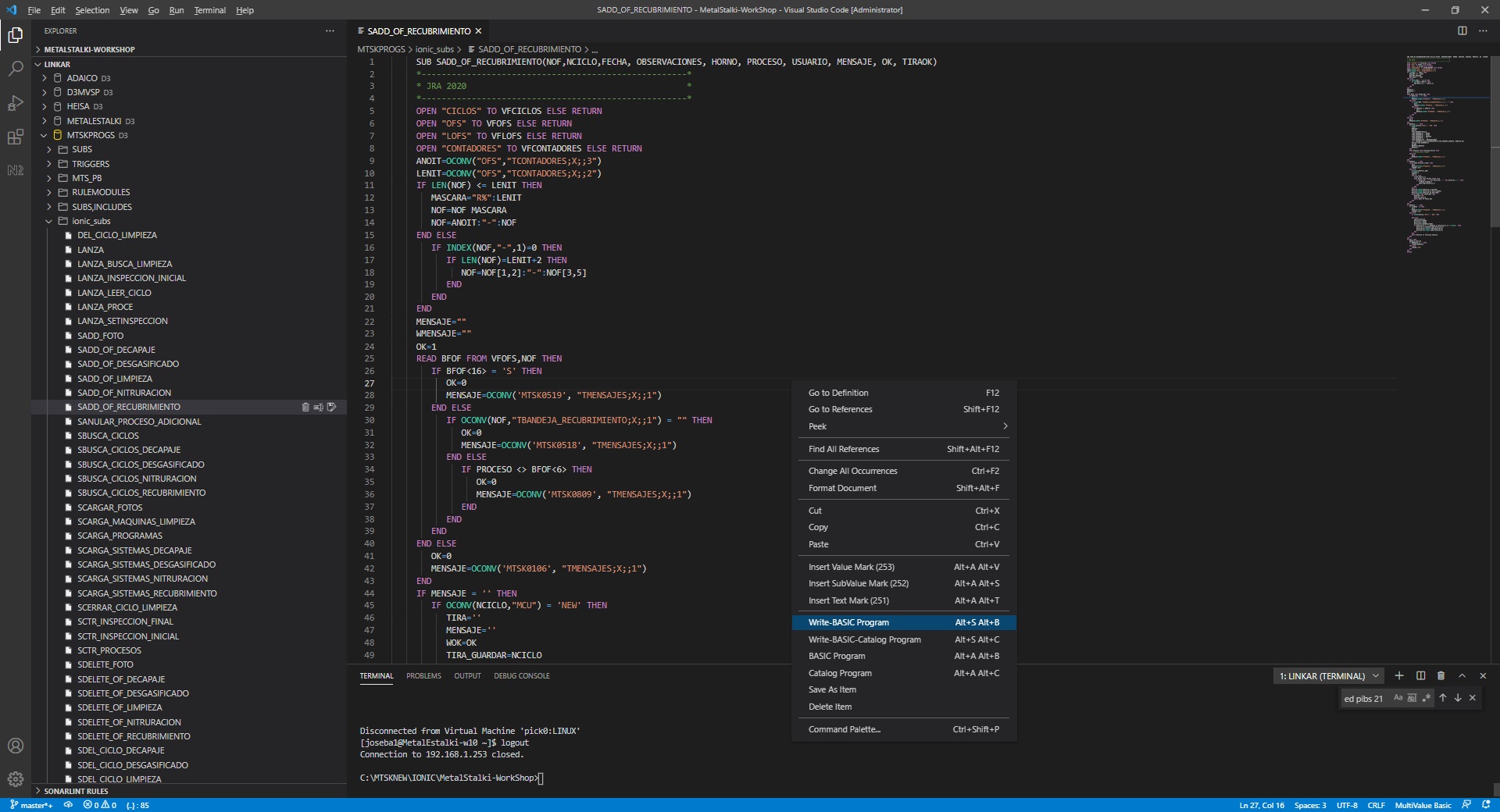Image resolution: width=1500 pixels, height=812 pixels.
Task: Open the Search view in activity bar
Action: point(15,69)
